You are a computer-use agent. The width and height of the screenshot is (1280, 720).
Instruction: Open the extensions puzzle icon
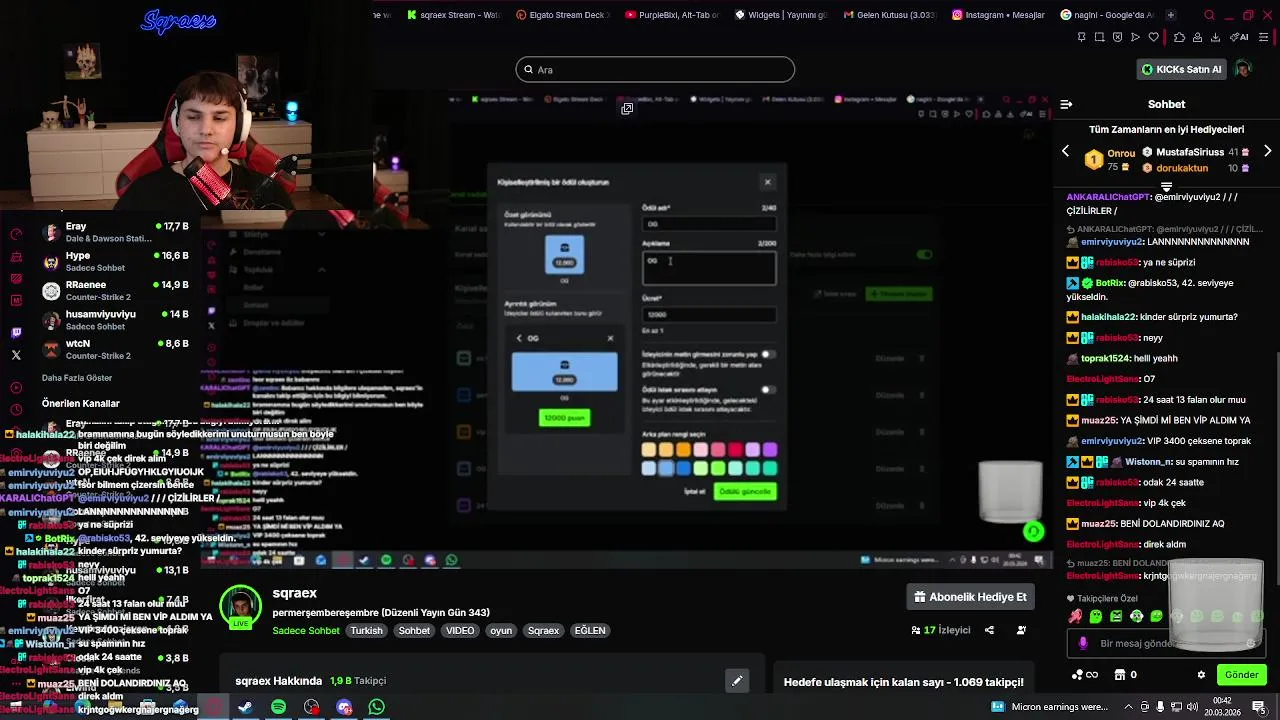click(x=1180, y=37)
